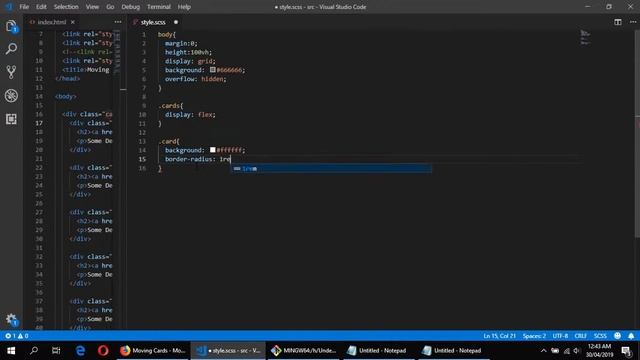
Task: Click the split editor icon
Action: tap(618, 22)
